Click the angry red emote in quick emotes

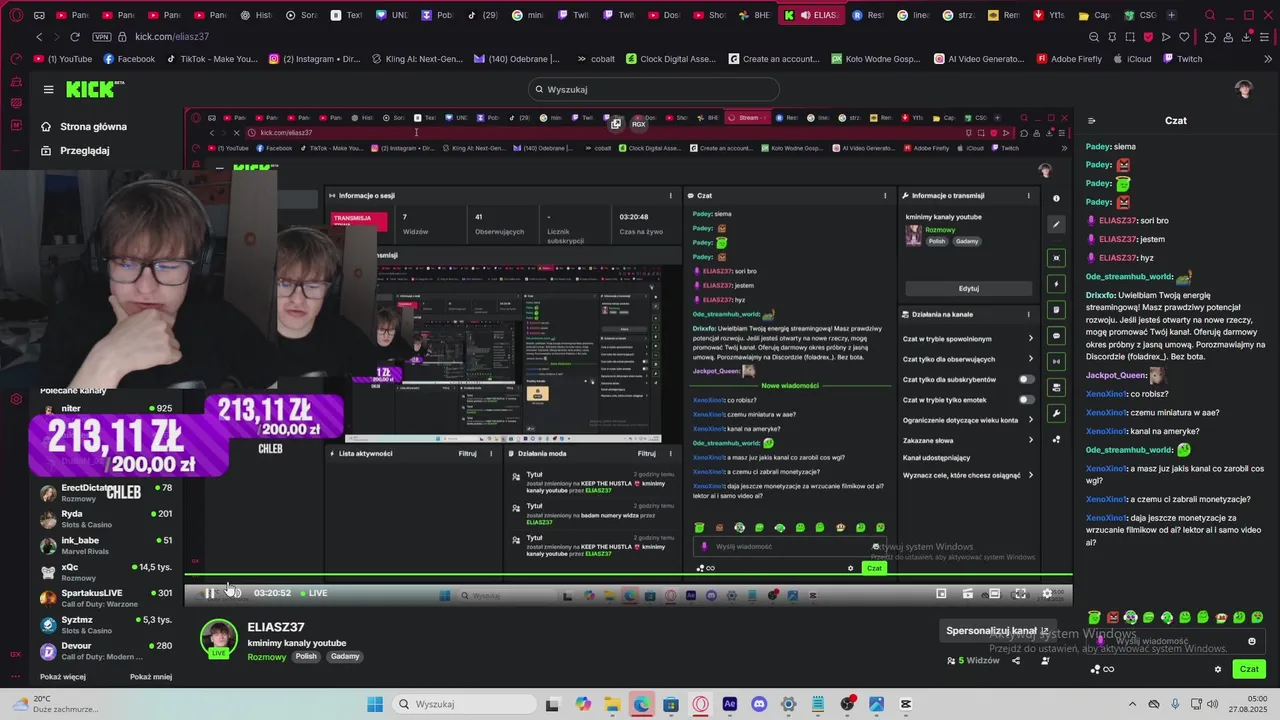click(x=1112, y=617)
